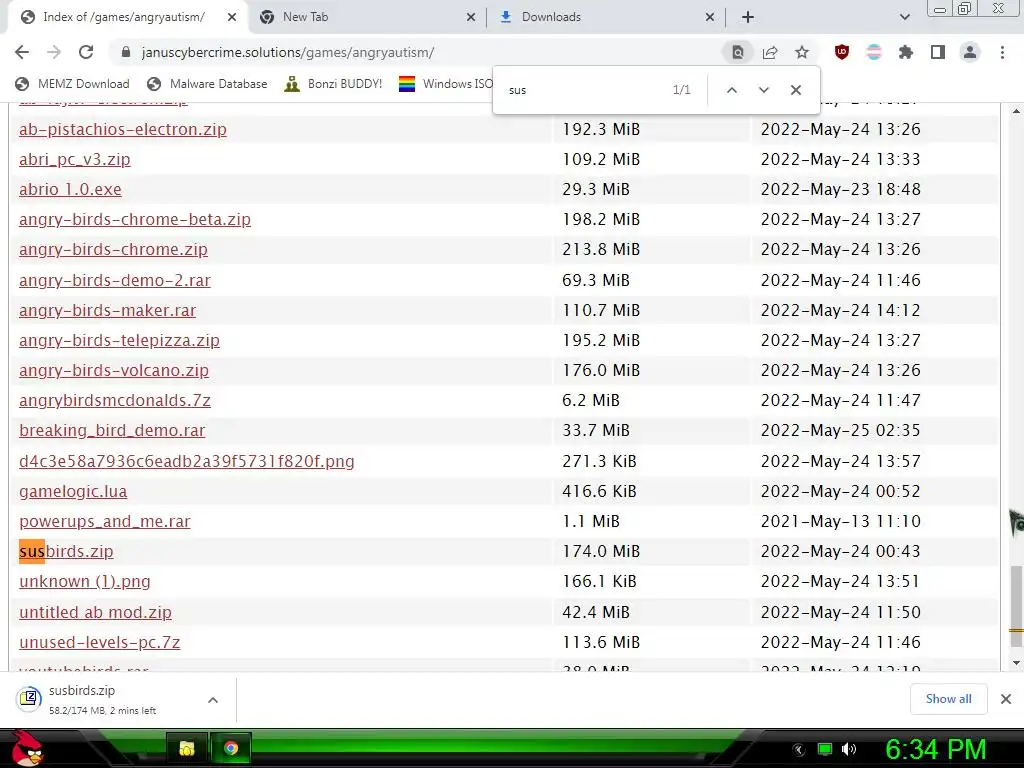Expand the susbirds.zip download options chevron
Screen dimensions: 1024x768
213,700
